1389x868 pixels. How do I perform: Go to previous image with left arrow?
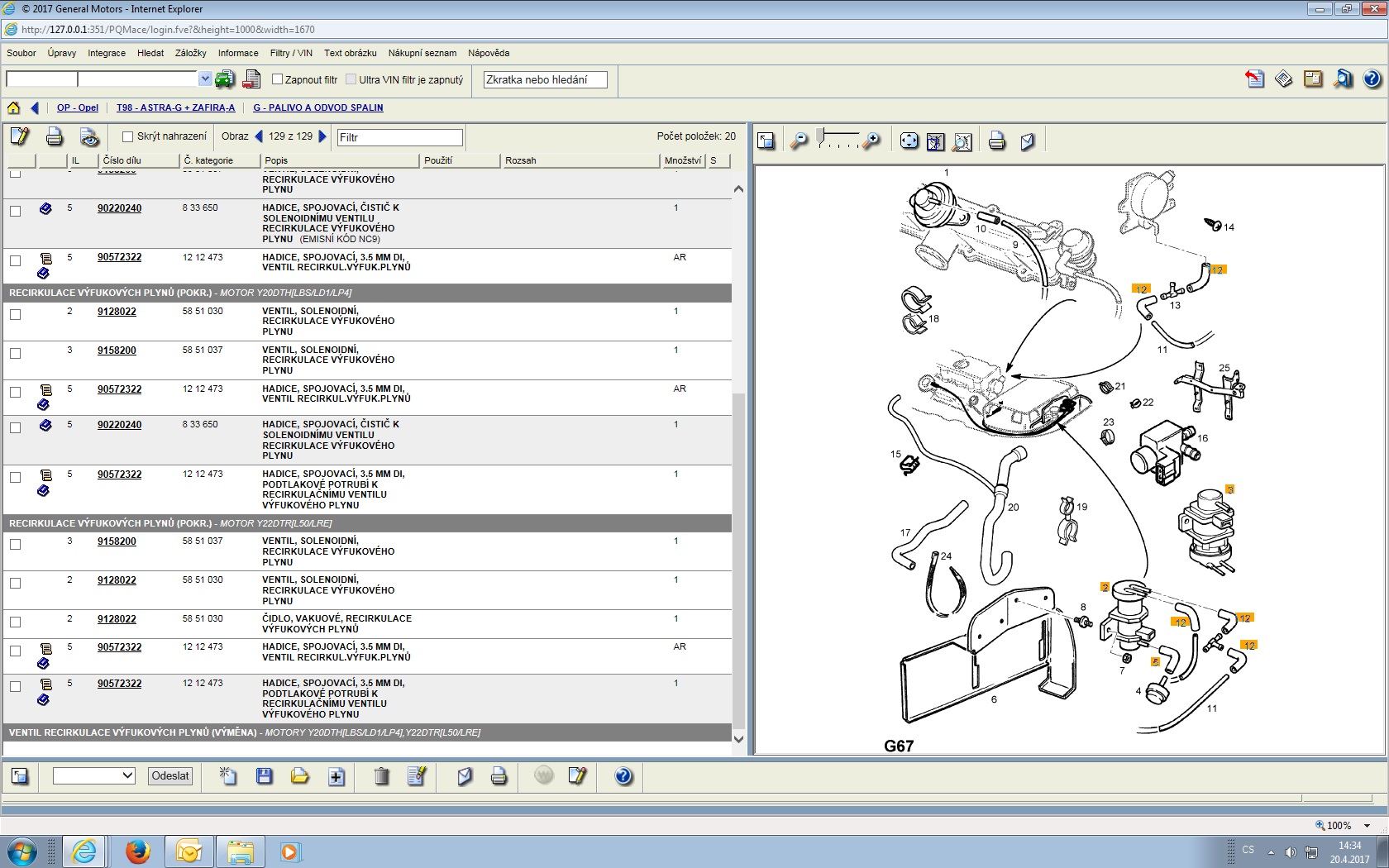[x=259, y=136]
